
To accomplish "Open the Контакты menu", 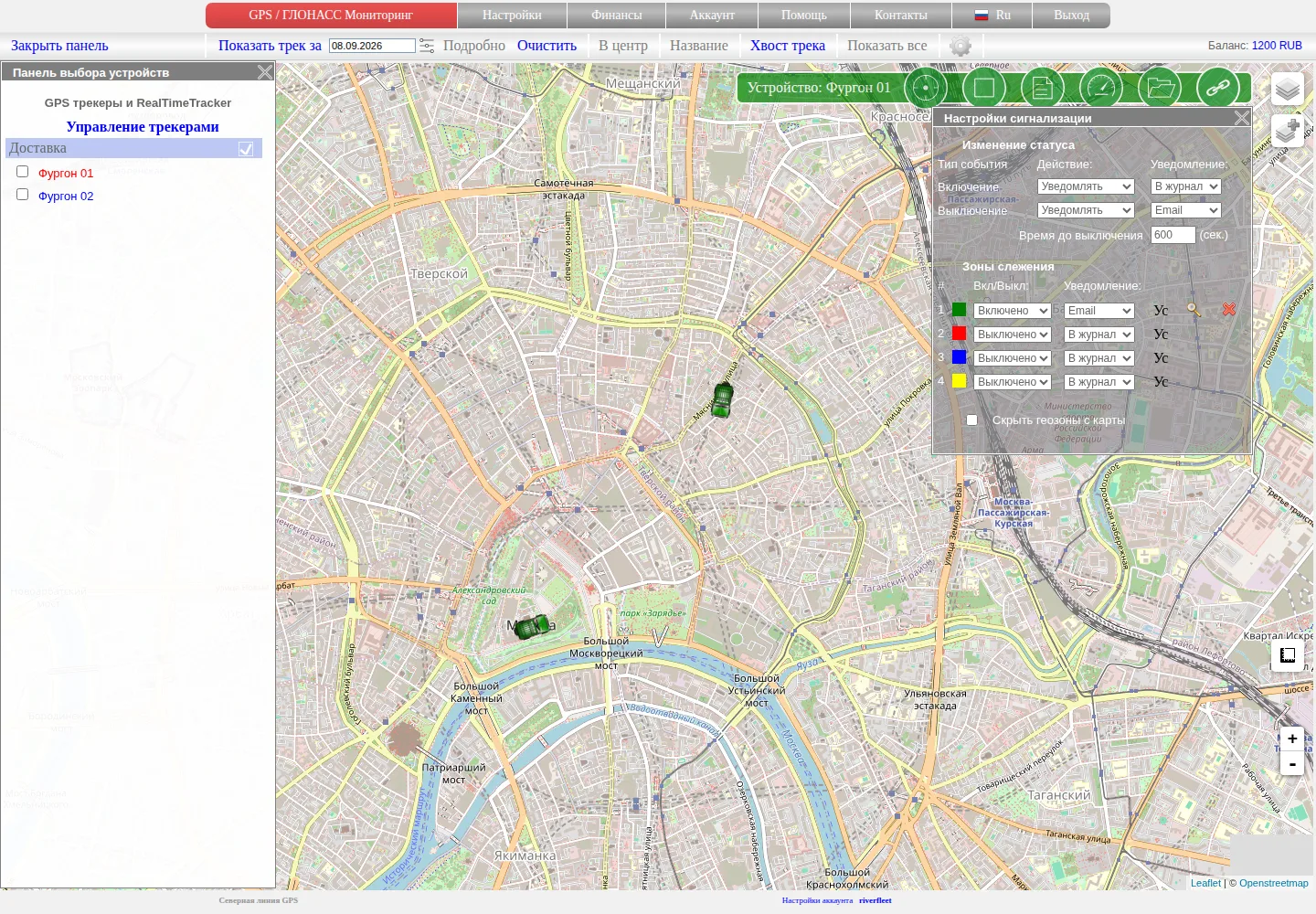I will tap(901, 16).
